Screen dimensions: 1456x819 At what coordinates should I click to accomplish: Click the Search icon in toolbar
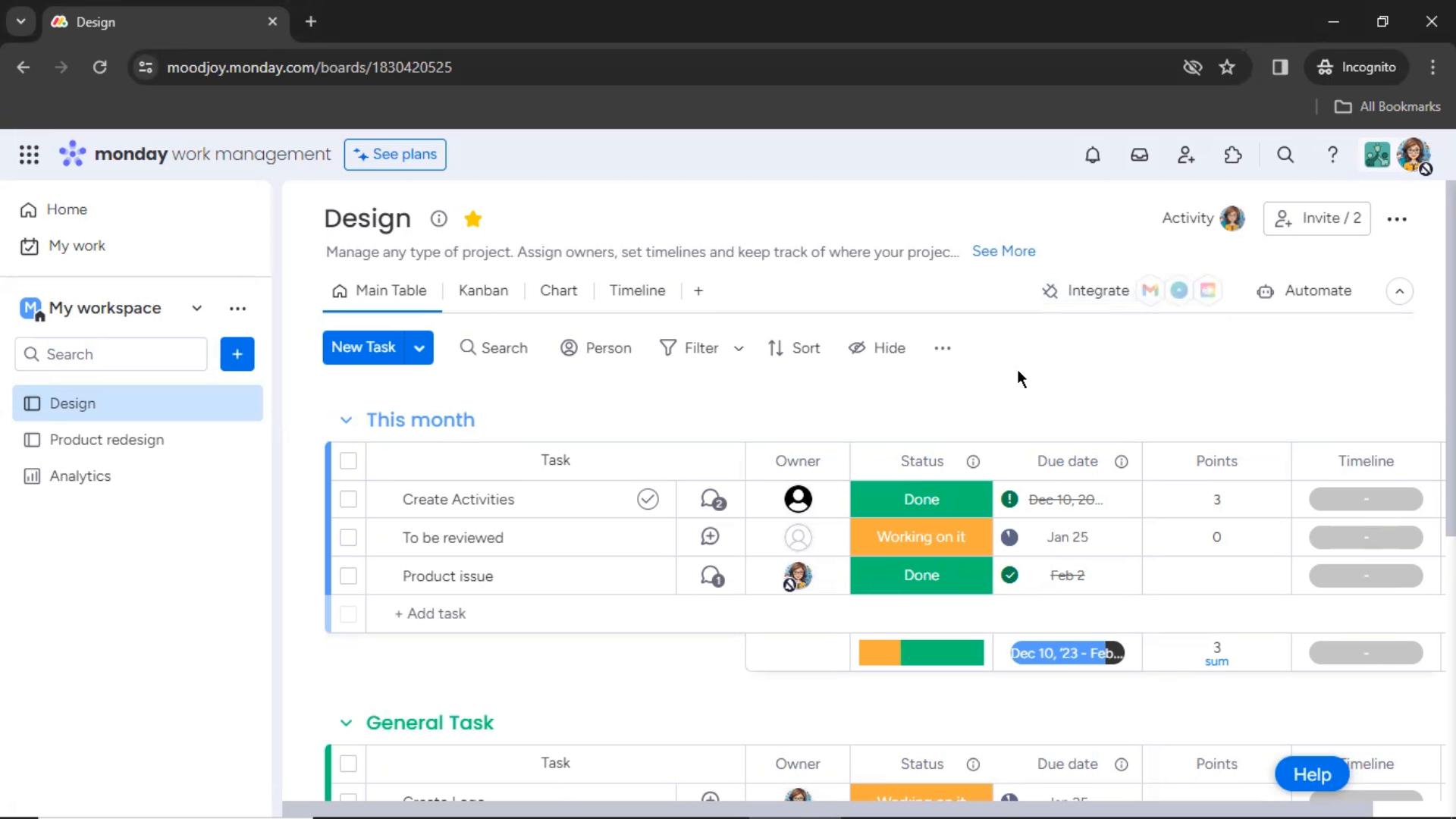tap(468, 347)
